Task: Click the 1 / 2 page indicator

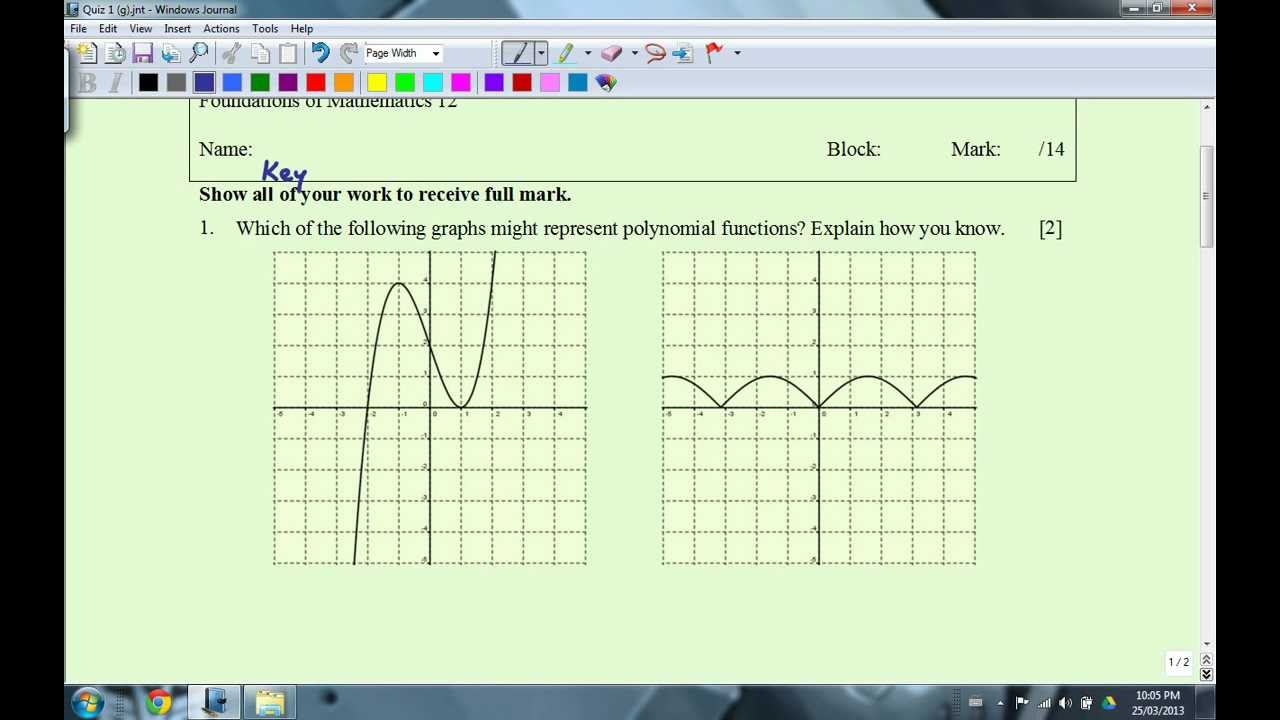Action: (x=1179, y=662)
